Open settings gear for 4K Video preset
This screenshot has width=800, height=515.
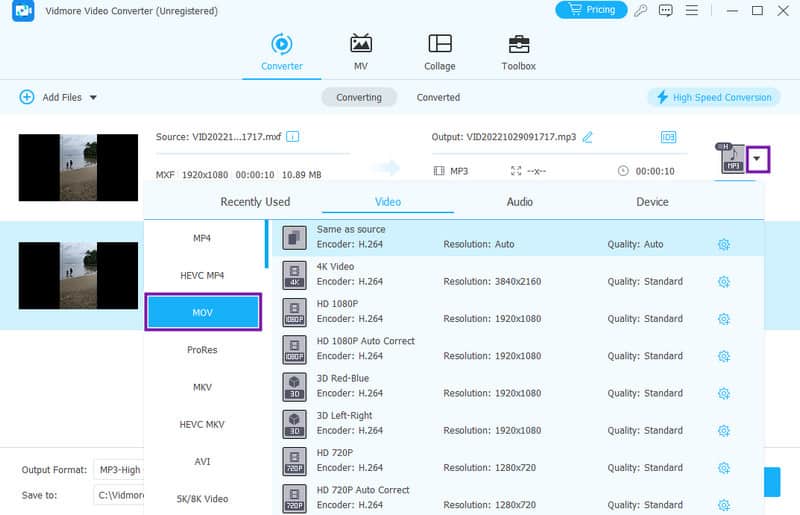pos(724,282)
